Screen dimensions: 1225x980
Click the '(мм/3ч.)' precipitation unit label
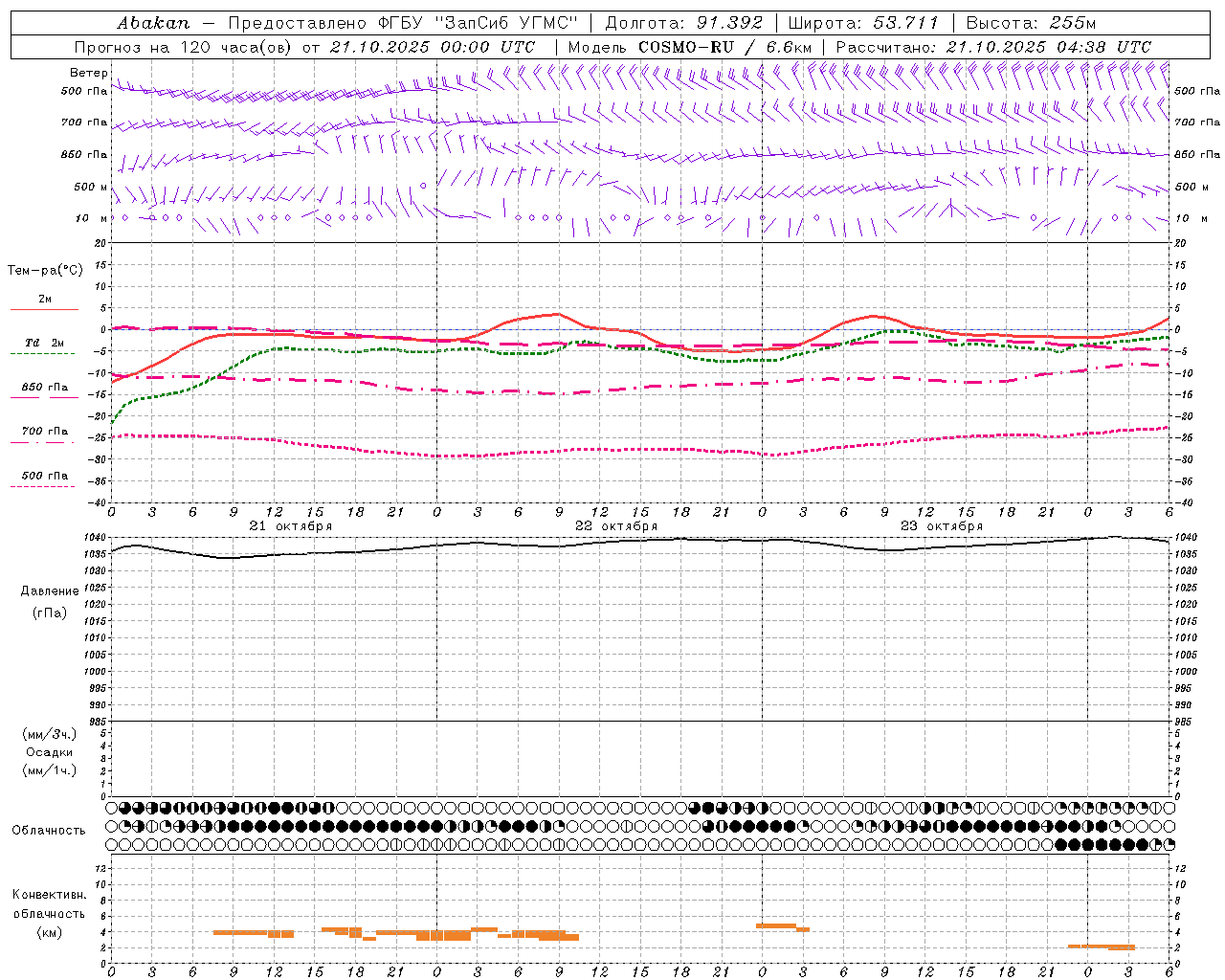pos(50,734)
